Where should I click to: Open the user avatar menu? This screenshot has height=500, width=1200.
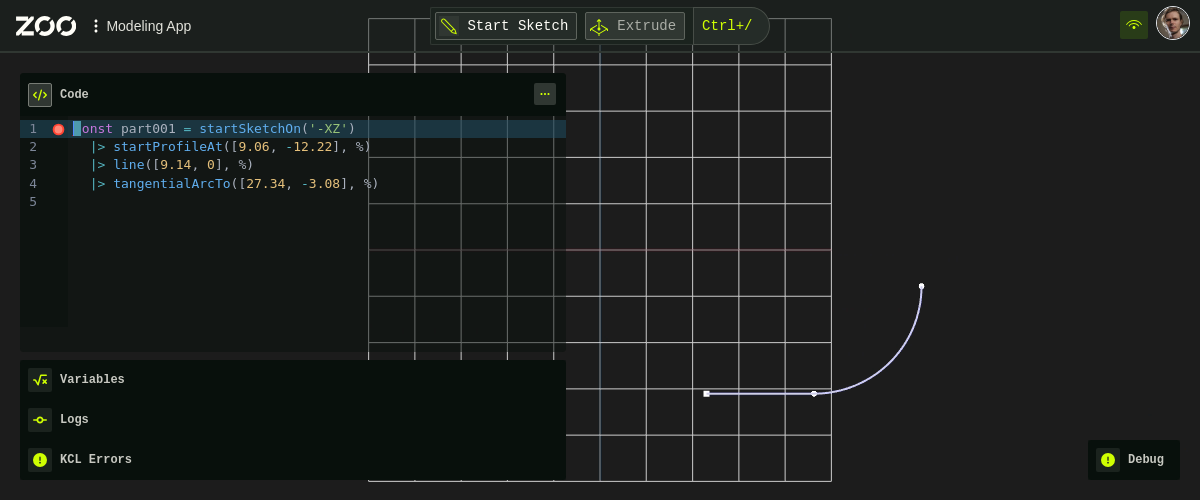click(1172, 24)
